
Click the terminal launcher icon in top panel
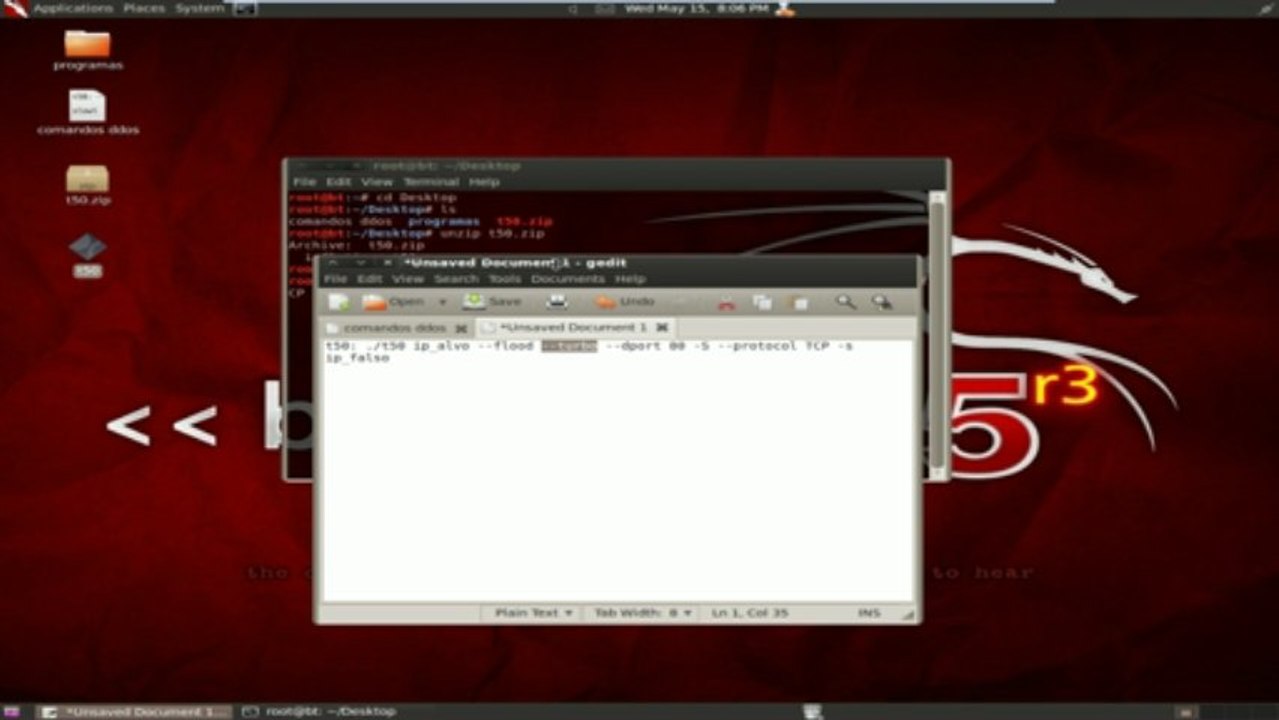(245, 8)
